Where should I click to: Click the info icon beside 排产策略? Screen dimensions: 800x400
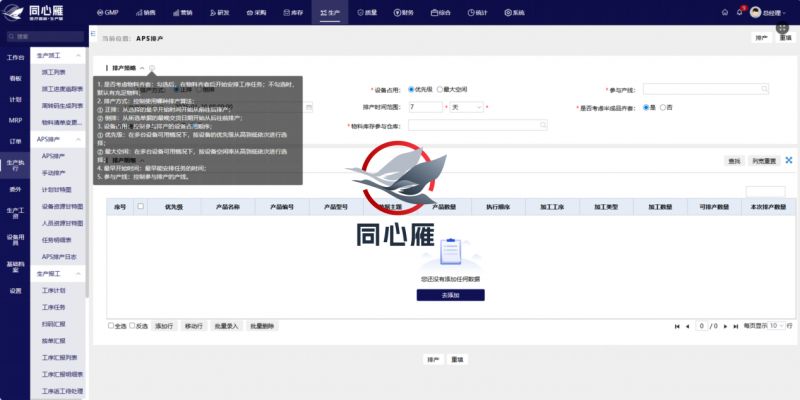point(152,68)
